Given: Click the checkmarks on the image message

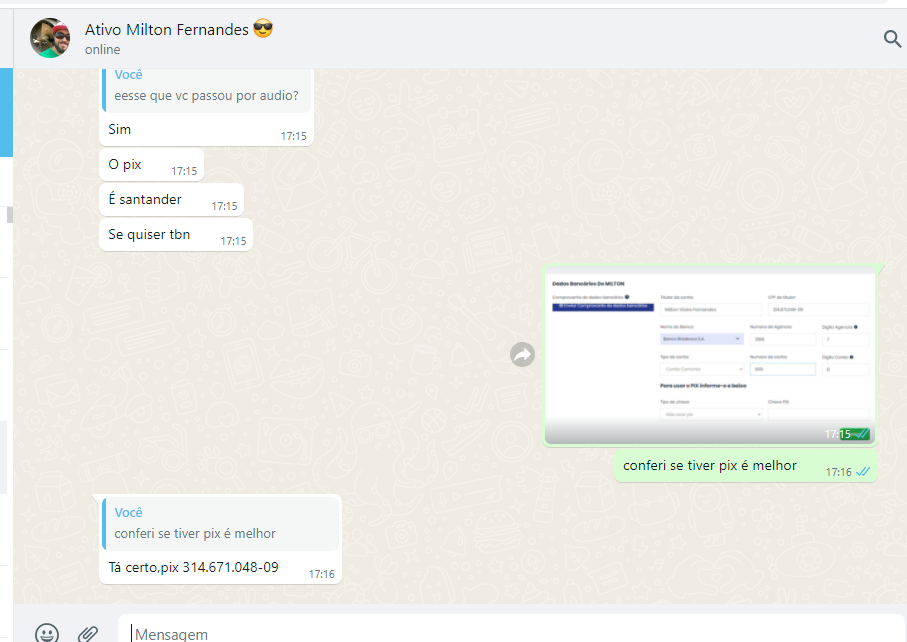Looking at the screenshot, I should pos(859,434).
